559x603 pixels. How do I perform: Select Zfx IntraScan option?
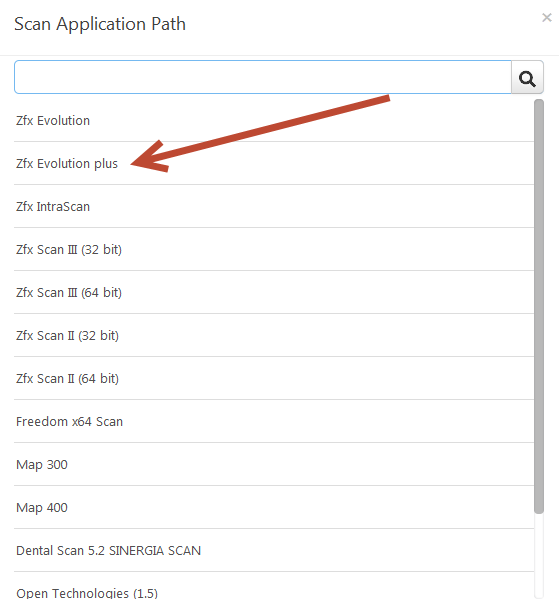[x=274, y=207]
